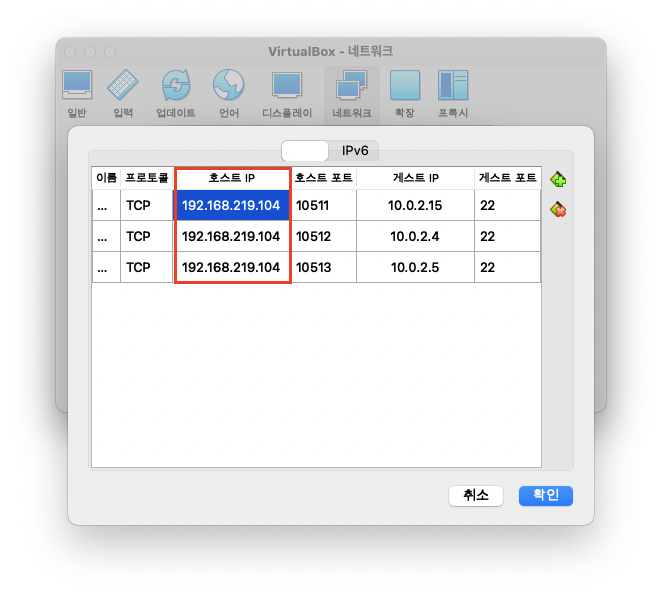Screen dimensions: 662x599
Task: Click the 확인 (OK) button
Action: pos(545,496)
